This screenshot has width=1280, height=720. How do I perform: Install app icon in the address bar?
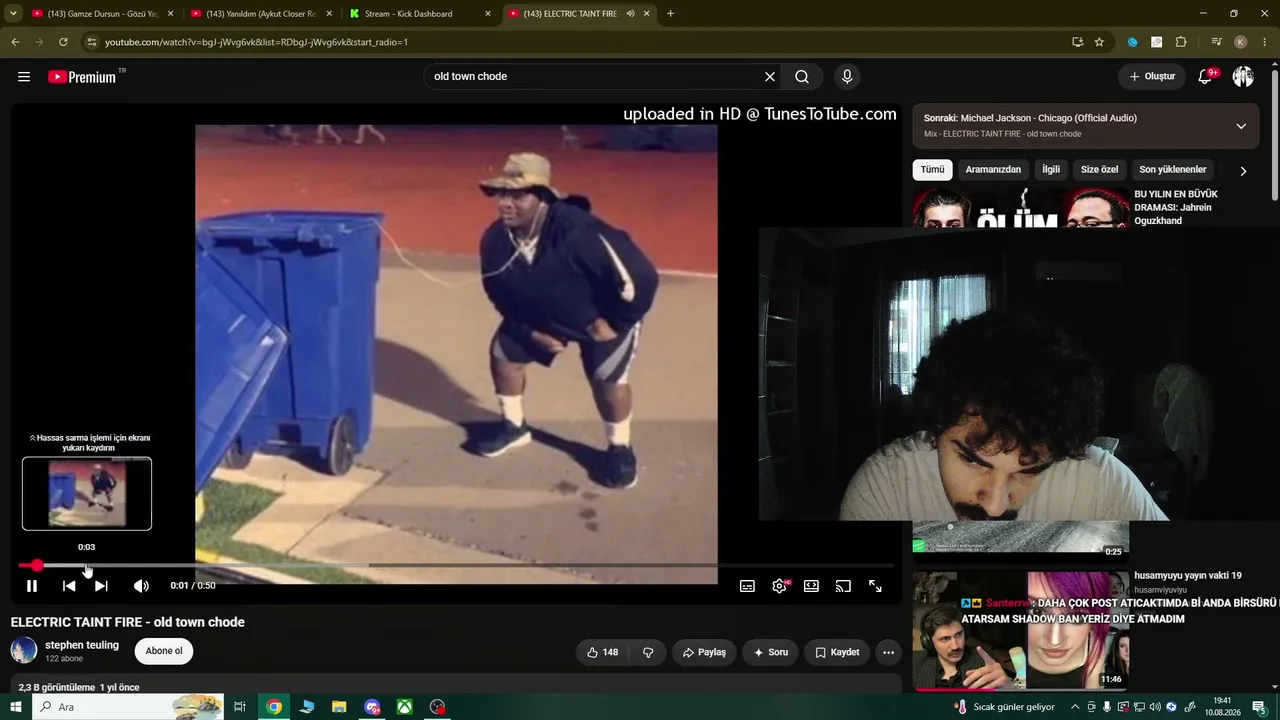(1077, 42)
